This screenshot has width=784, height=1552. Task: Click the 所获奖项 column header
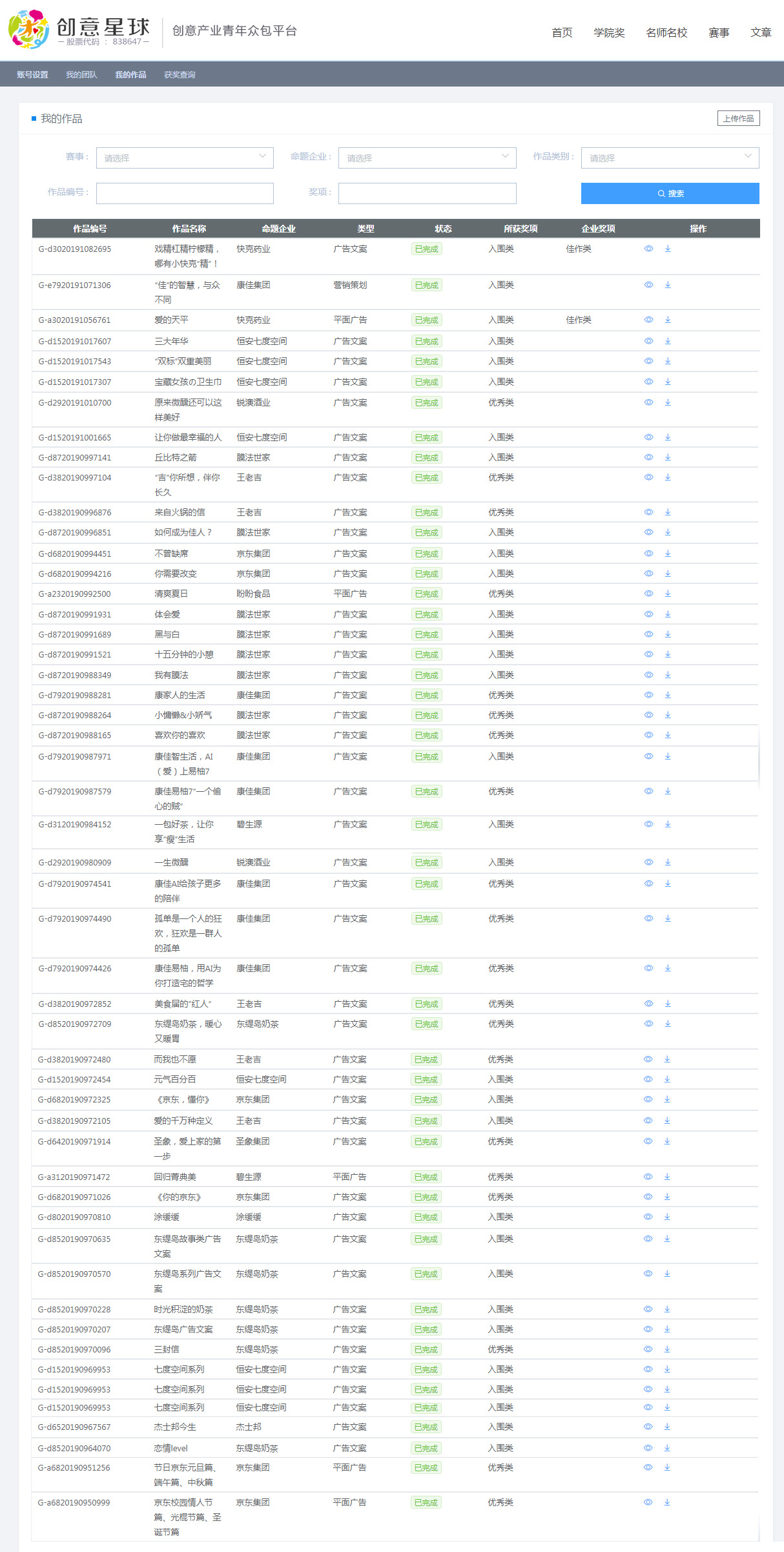click(x=521, y=229)
